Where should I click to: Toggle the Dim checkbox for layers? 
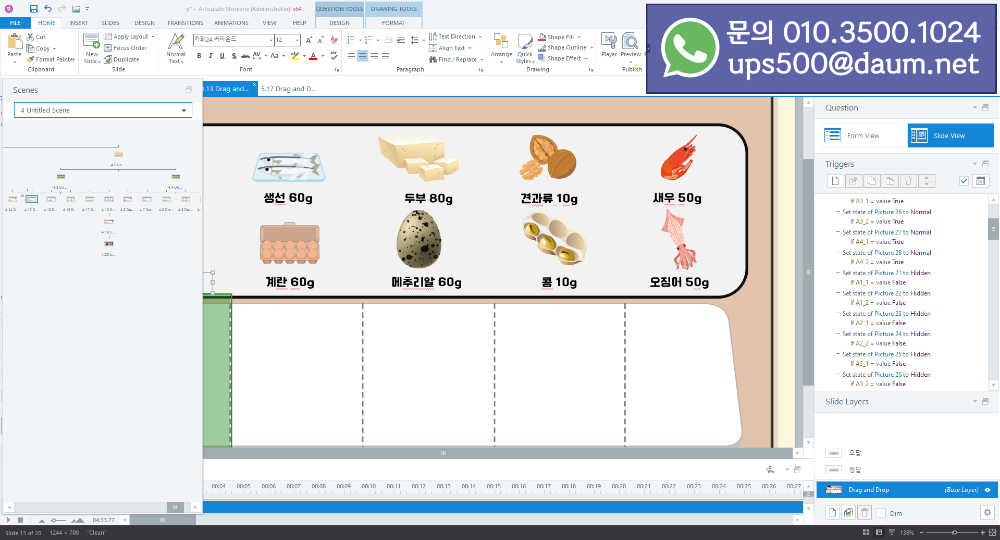coord(881,513)
